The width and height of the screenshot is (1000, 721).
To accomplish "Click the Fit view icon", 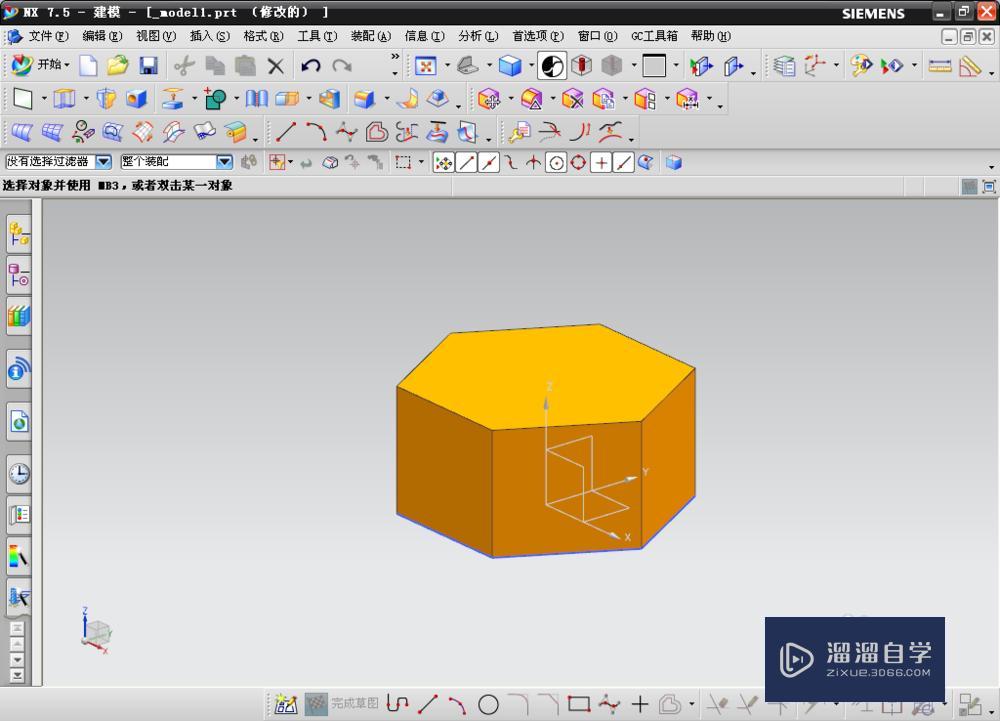I will coord(425,66).
